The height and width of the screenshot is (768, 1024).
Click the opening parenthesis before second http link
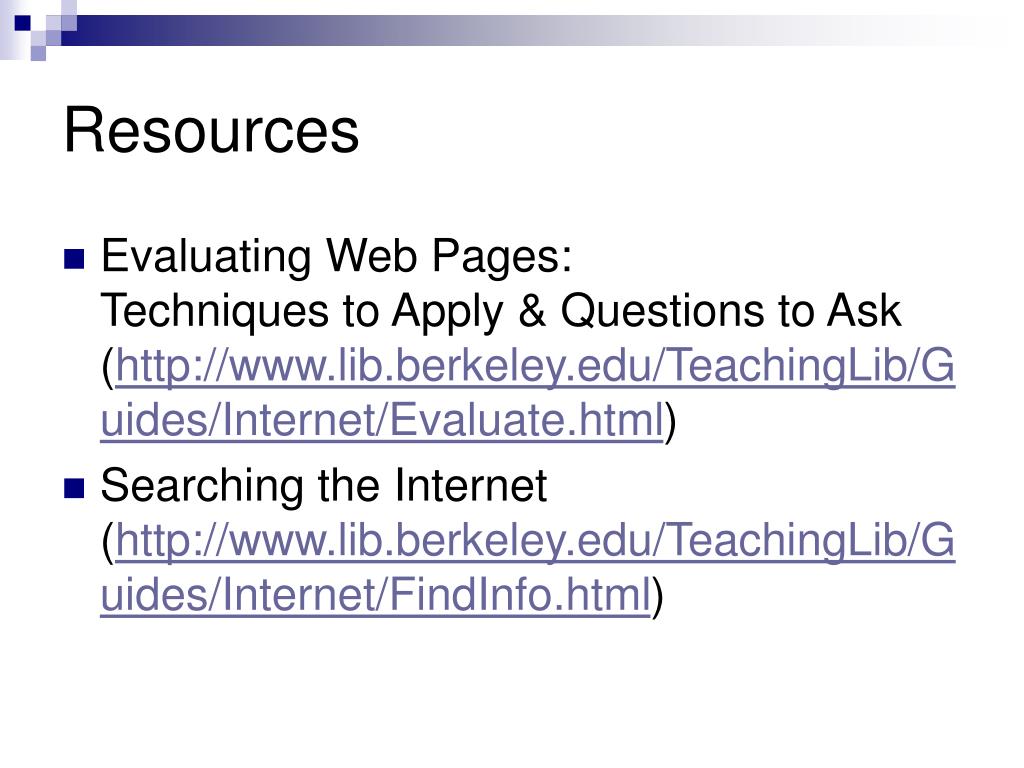(x=108, y=541)
